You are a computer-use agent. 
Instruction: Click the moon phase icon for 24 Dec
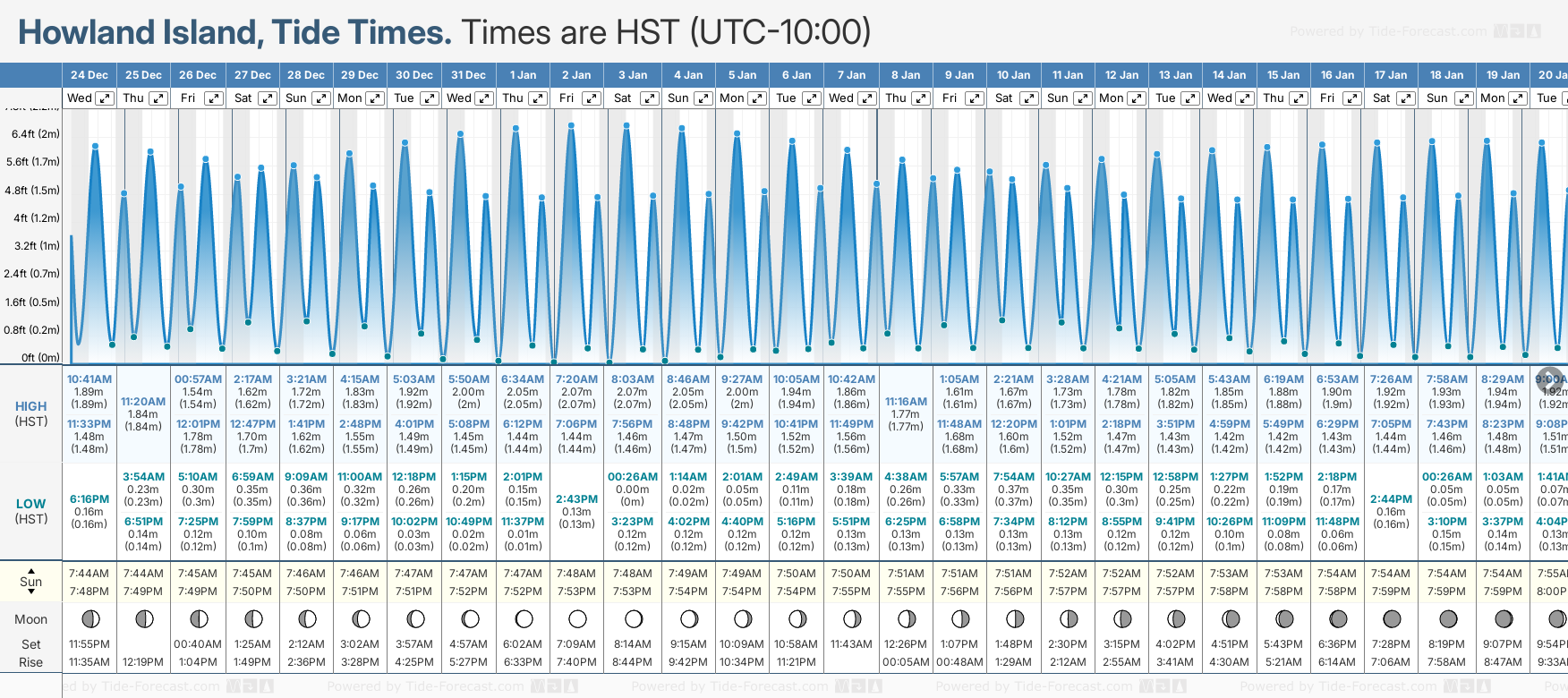coord(89,618)
